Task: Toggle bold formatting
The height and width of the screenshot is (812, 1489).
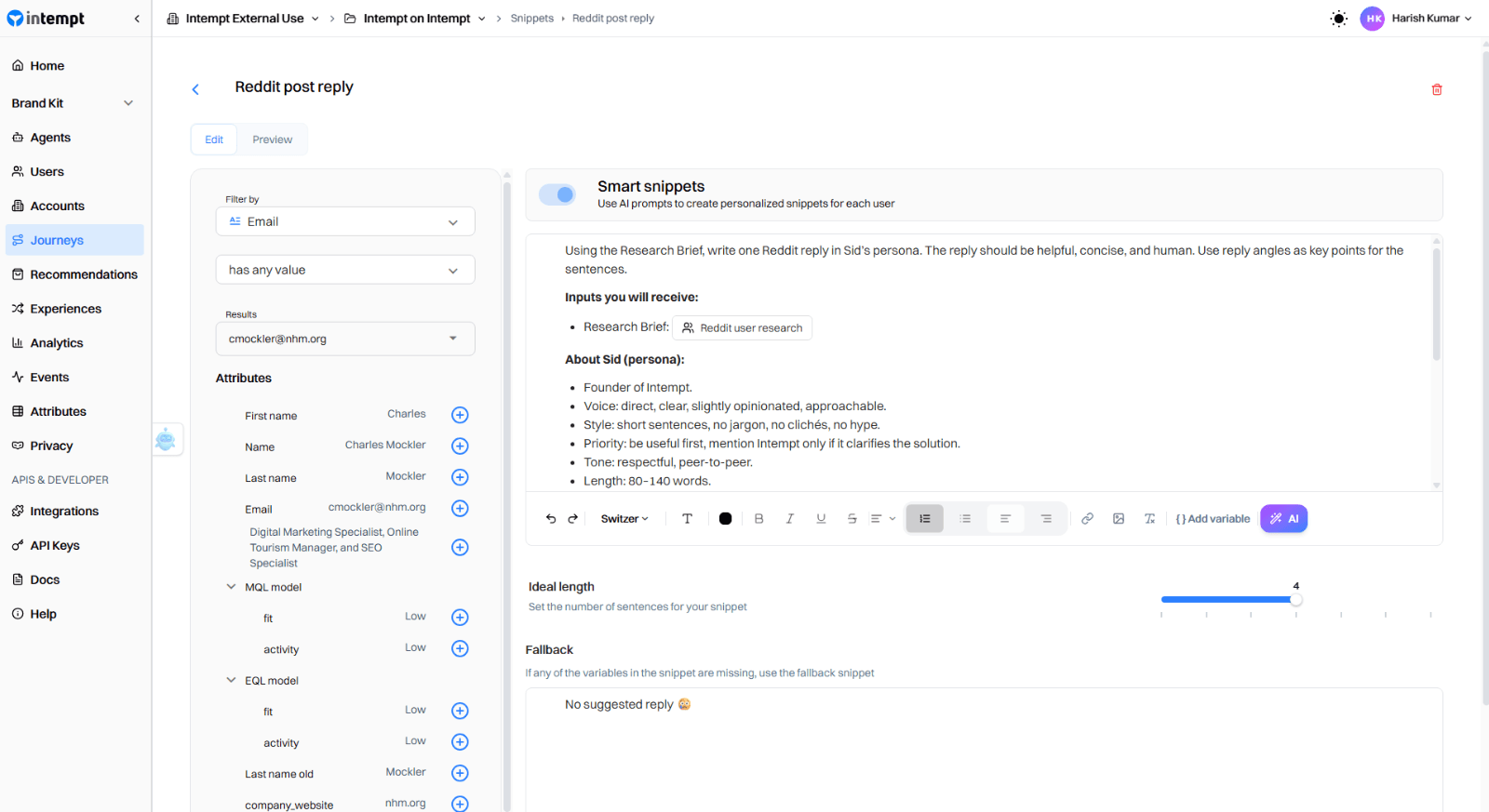Action: pyautogui.click(x=759, y=519)
